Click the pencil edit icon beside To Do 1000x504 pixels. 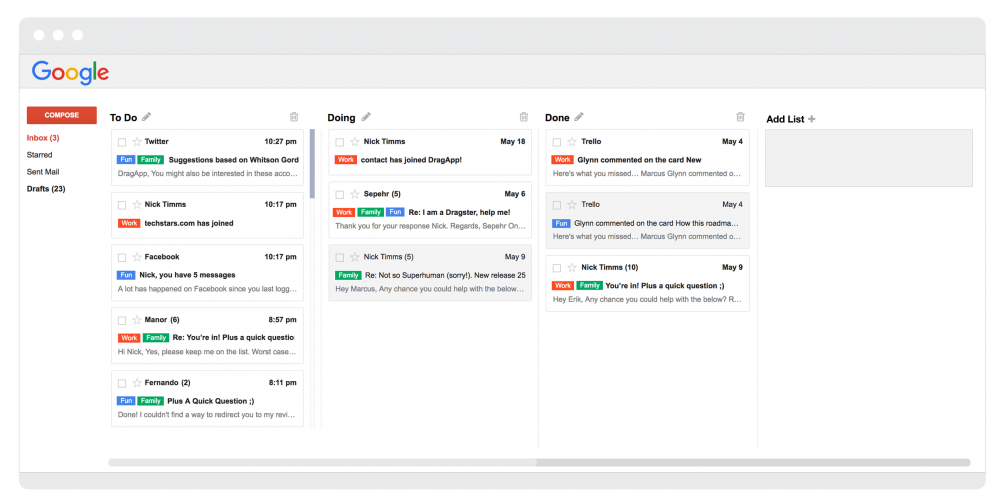(x=147, y=117)
